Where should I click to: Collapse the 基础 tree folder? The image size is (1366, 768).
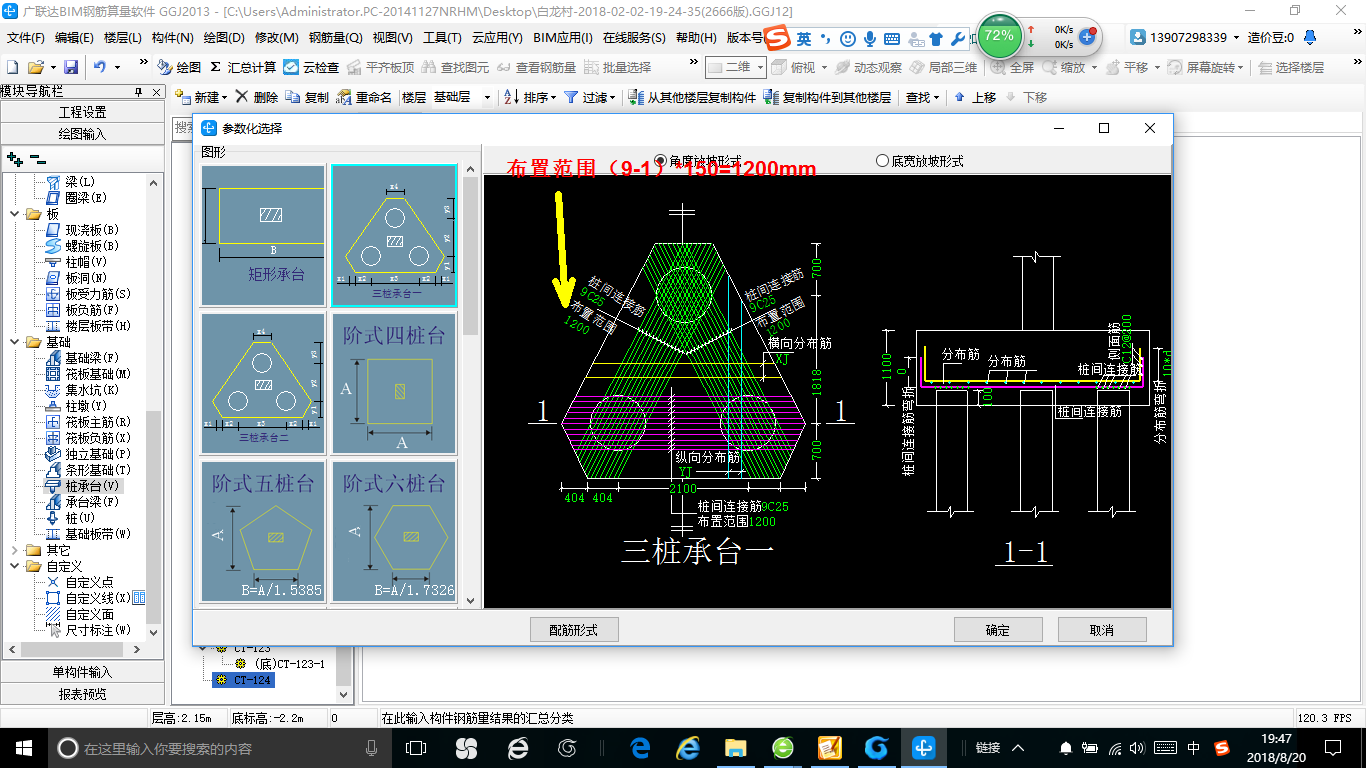point(14,342)
